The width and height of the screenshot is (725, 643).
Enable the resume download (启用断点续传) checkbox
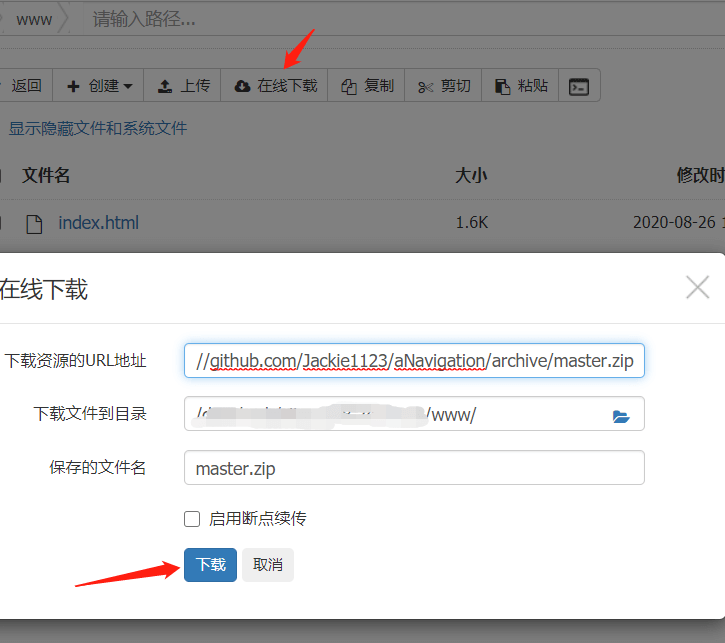tap(192, 518)
